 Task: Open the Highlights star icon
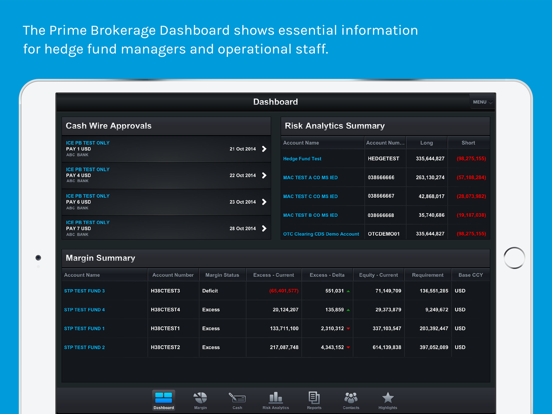click(388, 398)
